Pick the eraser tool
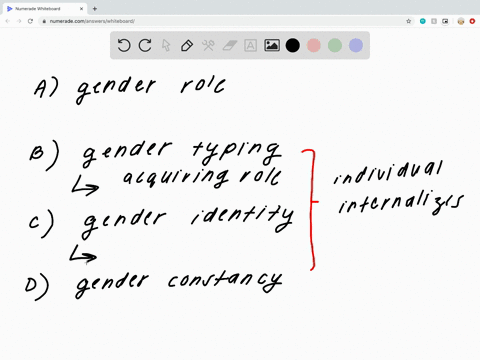 229,45
